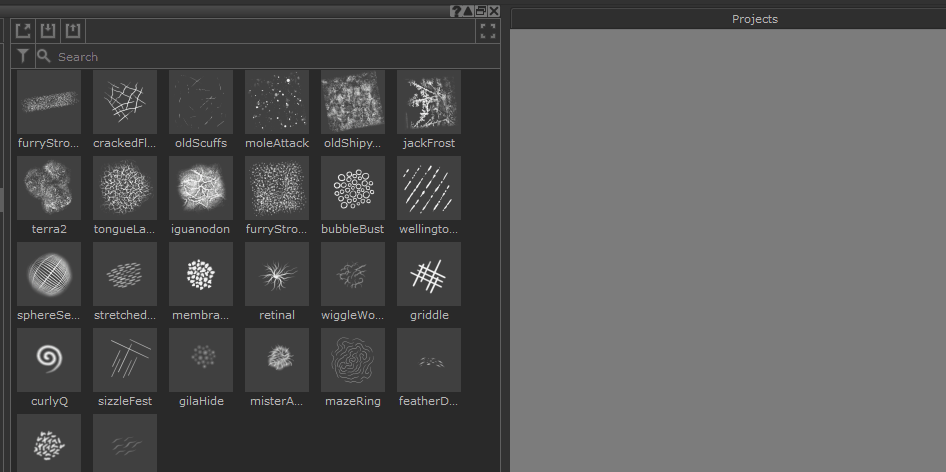Pick the iguanodon brush

coord(201,187)
